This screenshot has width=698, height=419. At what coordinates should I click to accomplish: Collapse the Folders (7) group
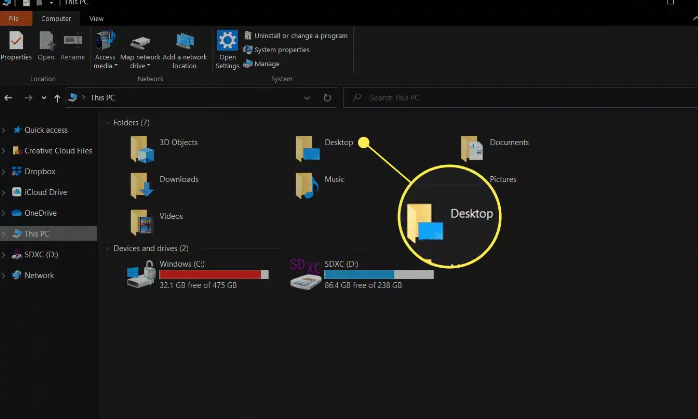tap(107, 121)
